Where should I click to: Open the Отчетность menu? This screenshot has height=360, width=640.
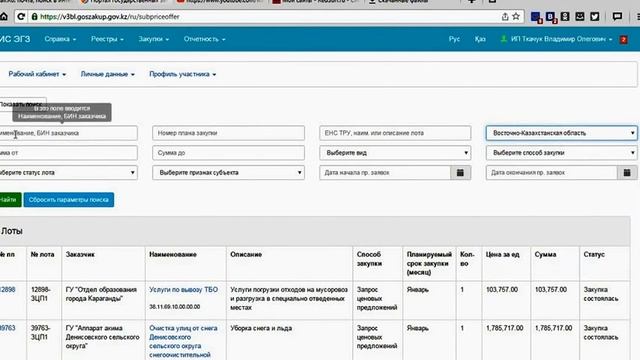click(204, 39)
